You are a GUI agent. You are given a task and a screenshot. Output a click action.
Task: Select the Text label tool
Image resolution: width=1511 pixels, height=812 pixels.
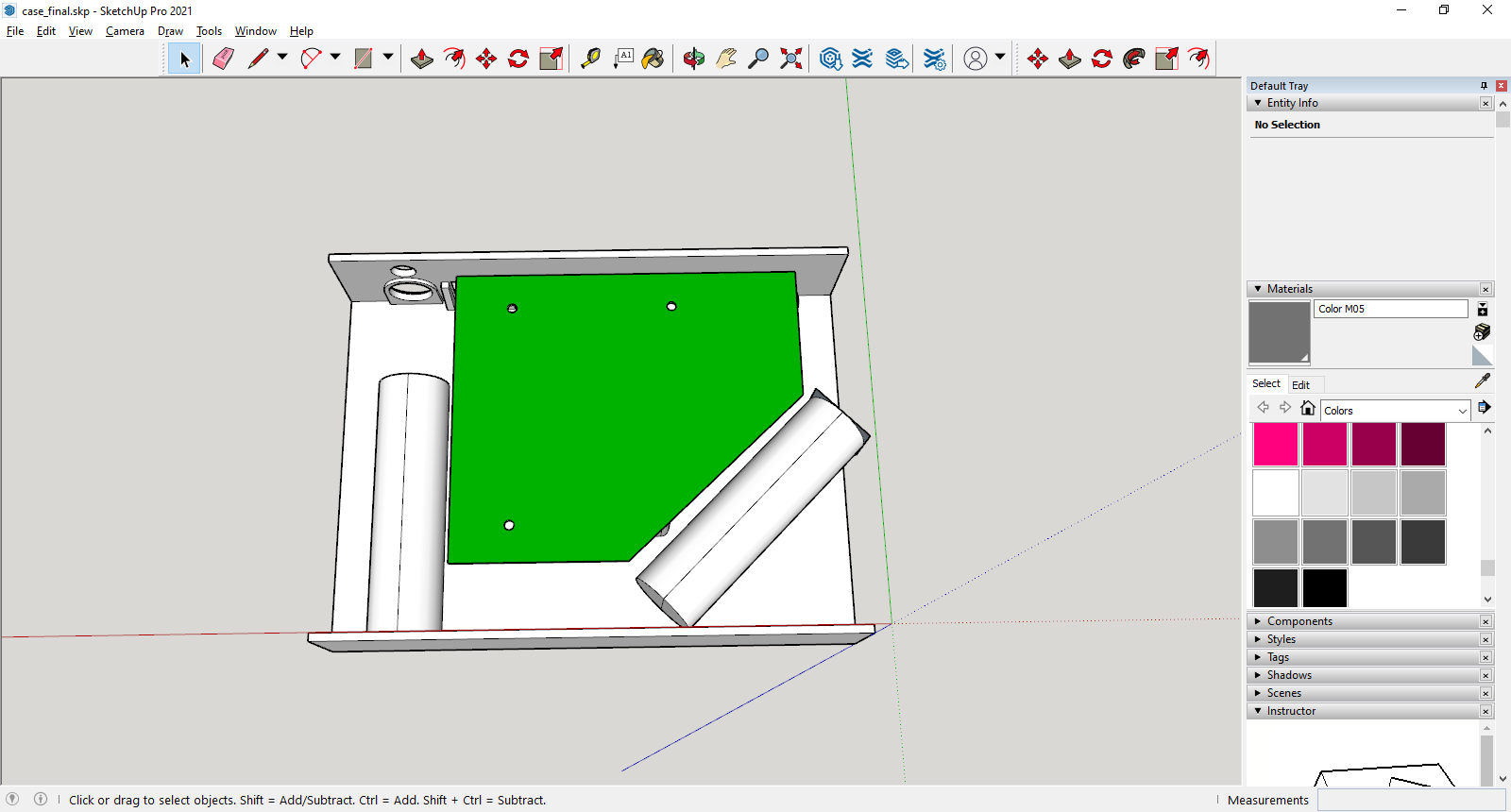point(623,59)
